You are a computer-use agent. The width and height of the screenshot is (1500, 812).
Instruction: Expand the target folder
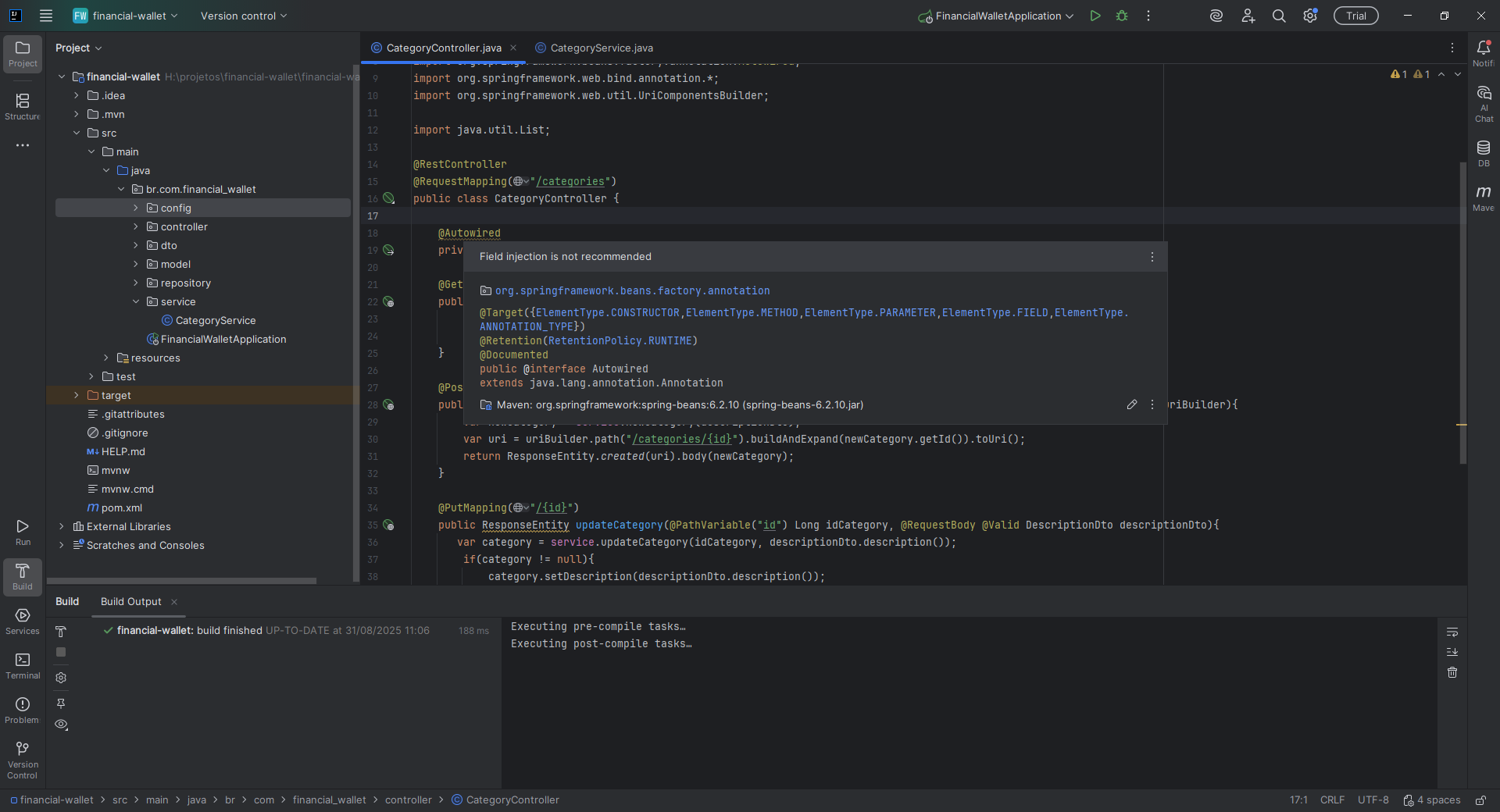pos(77,395)
